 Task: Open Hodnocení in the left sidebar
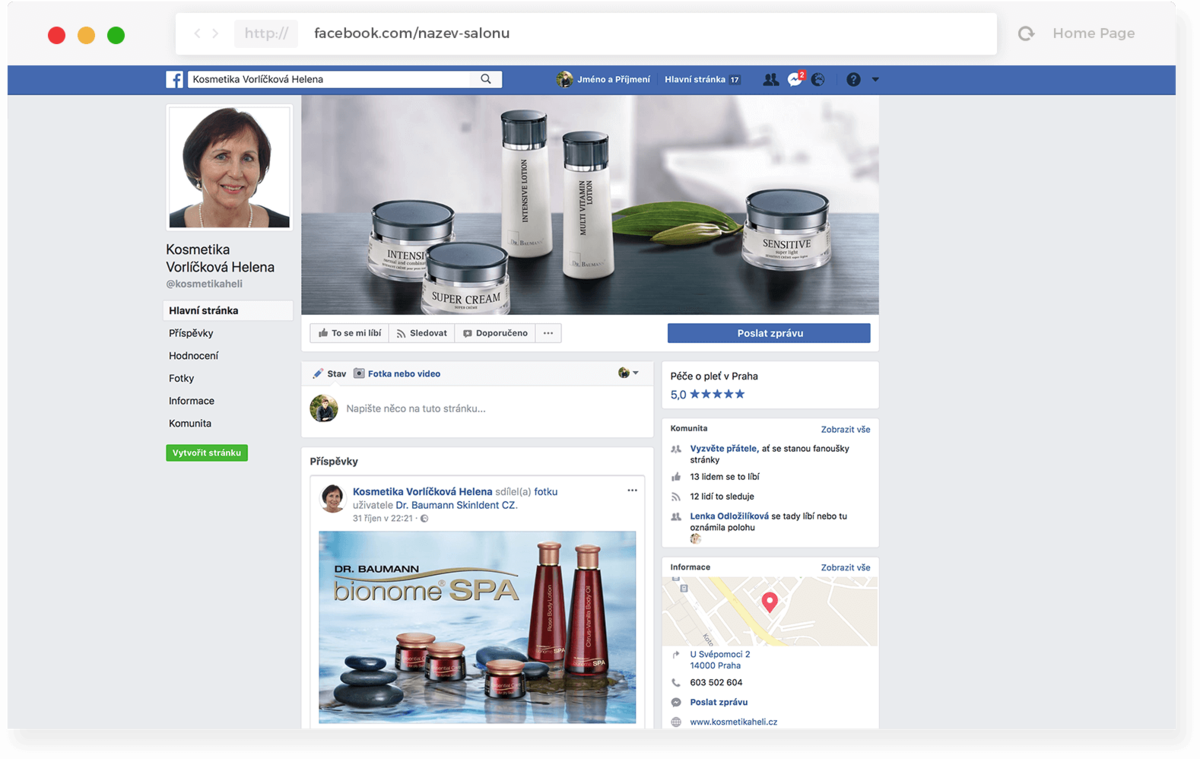pos(194,356)
